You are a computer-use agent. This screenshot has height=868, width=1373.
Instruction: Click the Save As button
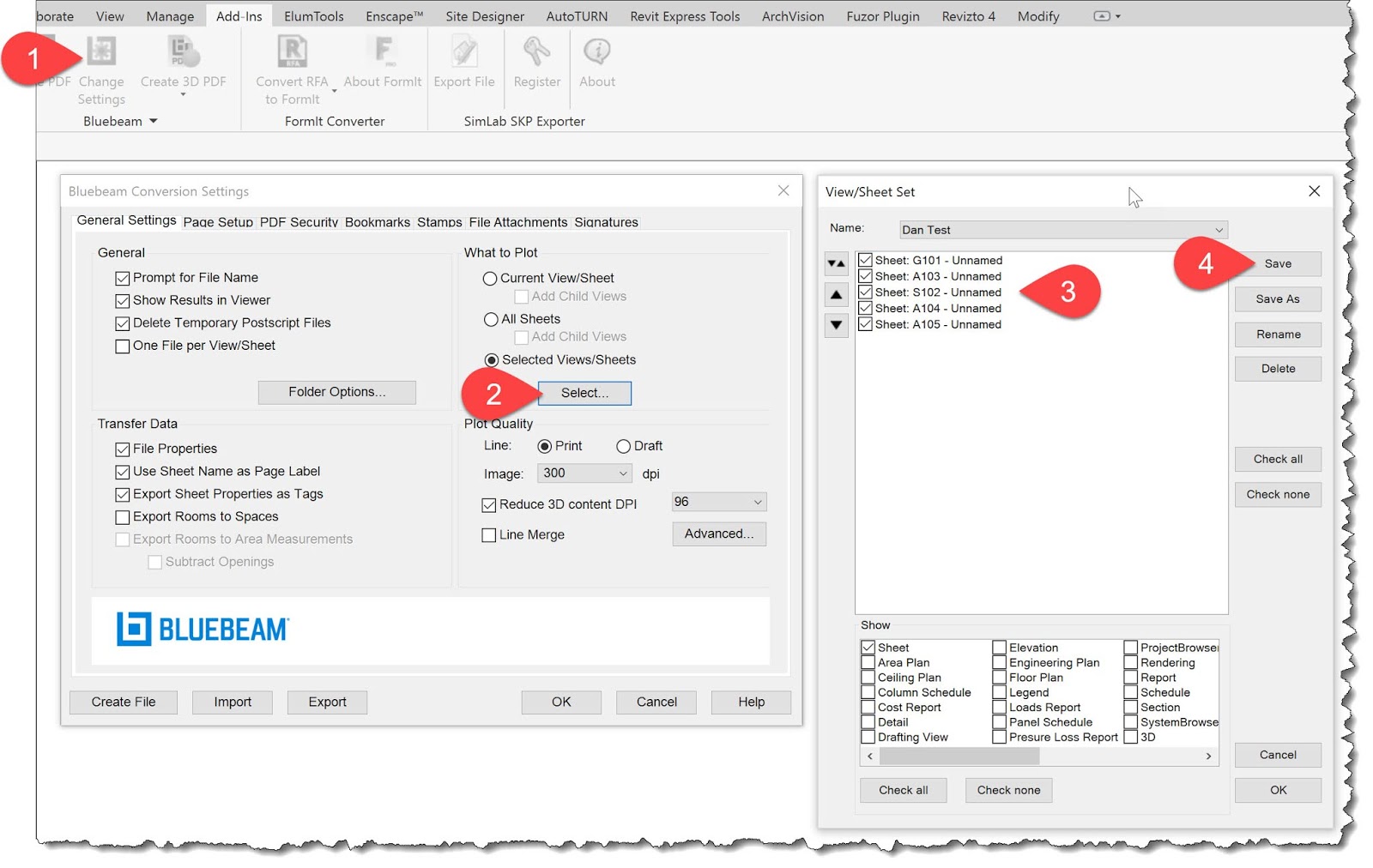(x=1278, y=298)
